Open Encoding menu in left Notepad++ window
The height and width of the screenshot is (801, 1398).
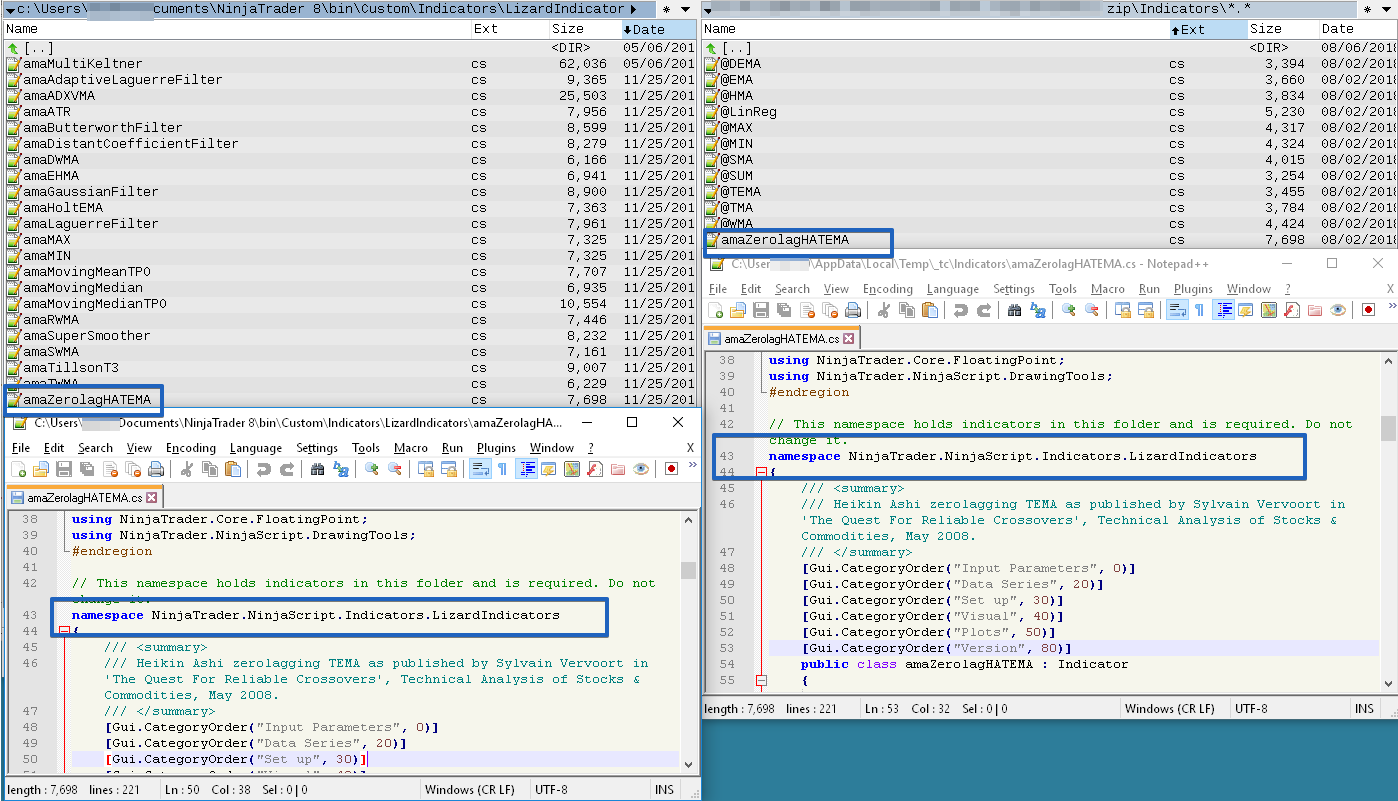point(190,448)
